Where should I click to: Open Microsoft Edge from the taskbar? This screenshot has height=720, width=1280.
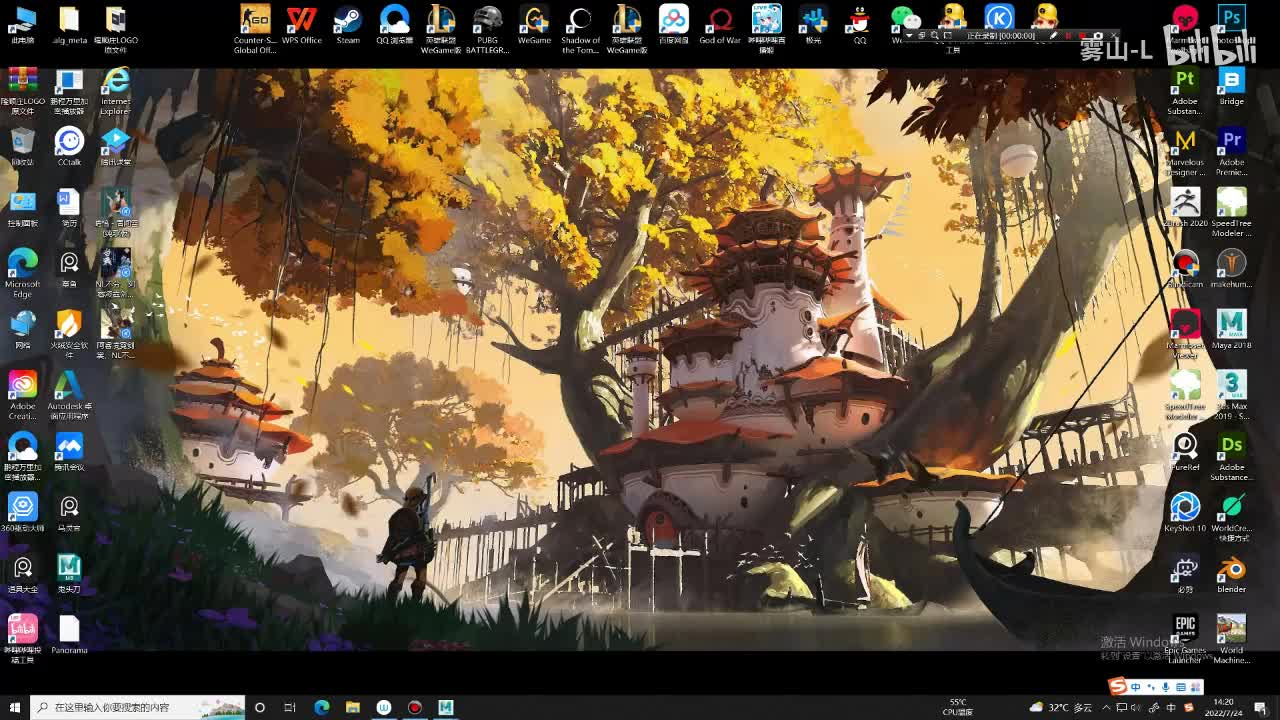pyautogui.click(x=322, y=707)
